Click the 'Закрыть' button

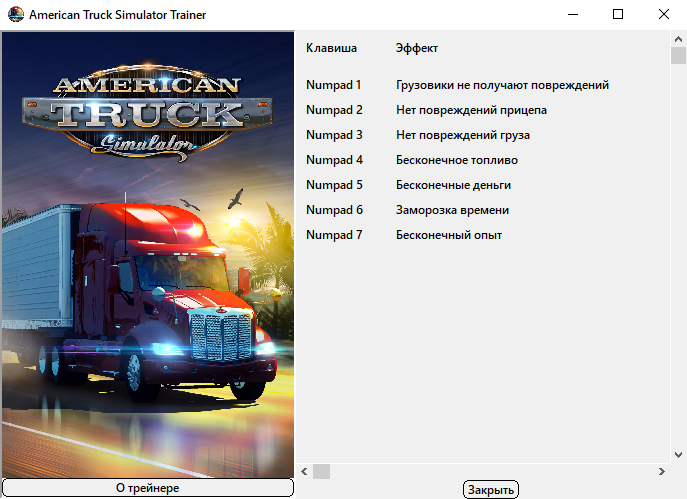[491, 490]
